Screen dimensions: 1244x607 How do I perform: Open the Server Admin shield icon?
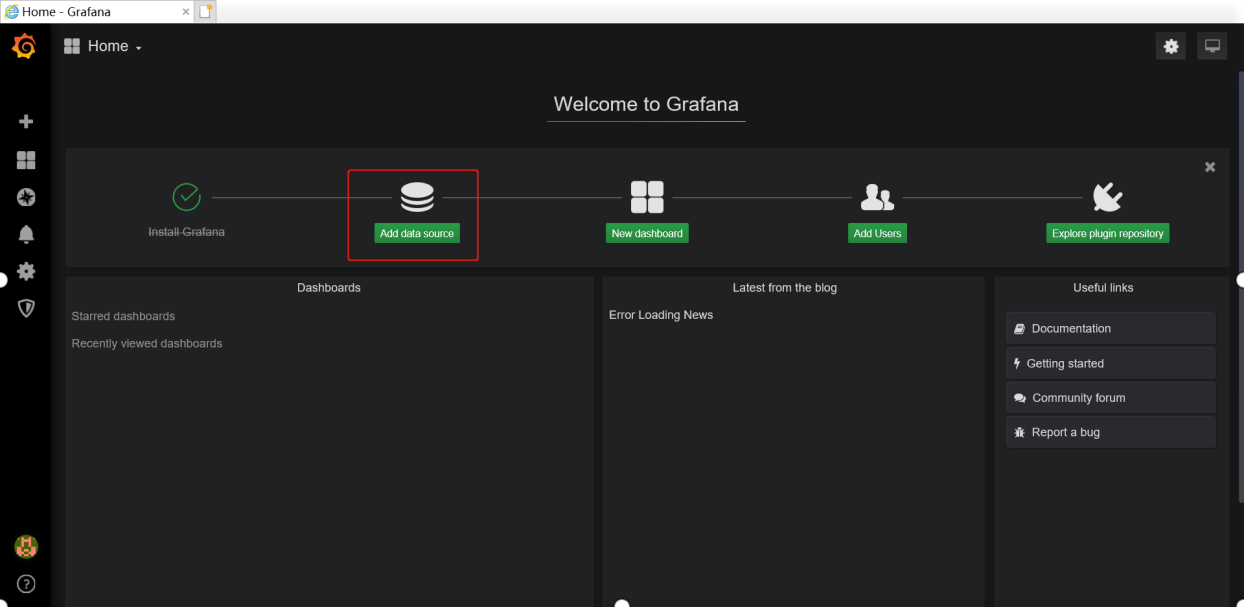pos(26,308)
